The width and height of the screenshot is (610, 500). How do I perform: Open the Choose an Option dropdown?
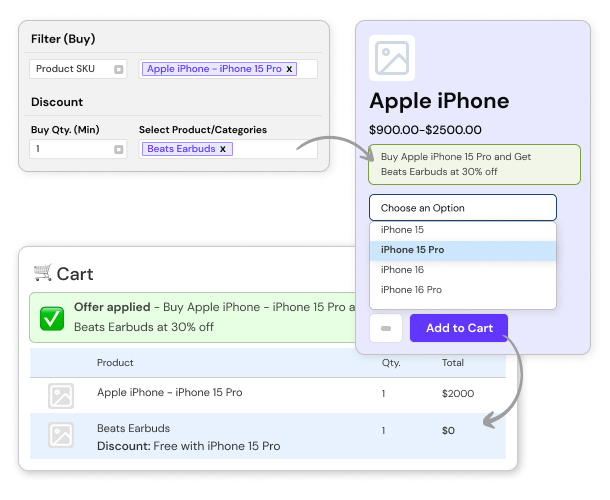click(462, 208)
